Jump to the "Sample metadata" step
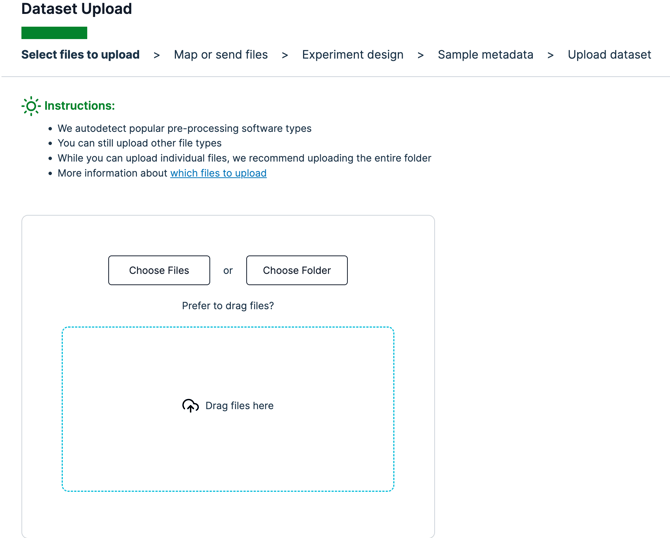Image resolution: width=670 pixels, height=538 pixels. pos(485,55)
